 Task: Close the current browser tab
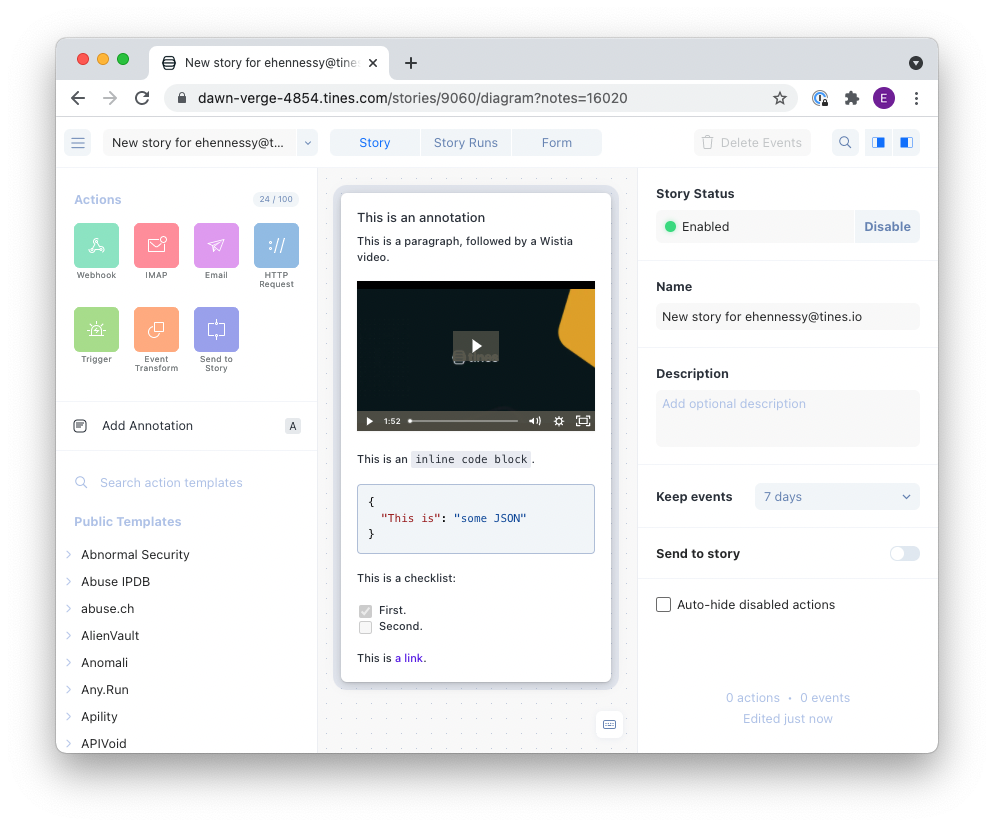pyautogui.click(x=373, y=63)
